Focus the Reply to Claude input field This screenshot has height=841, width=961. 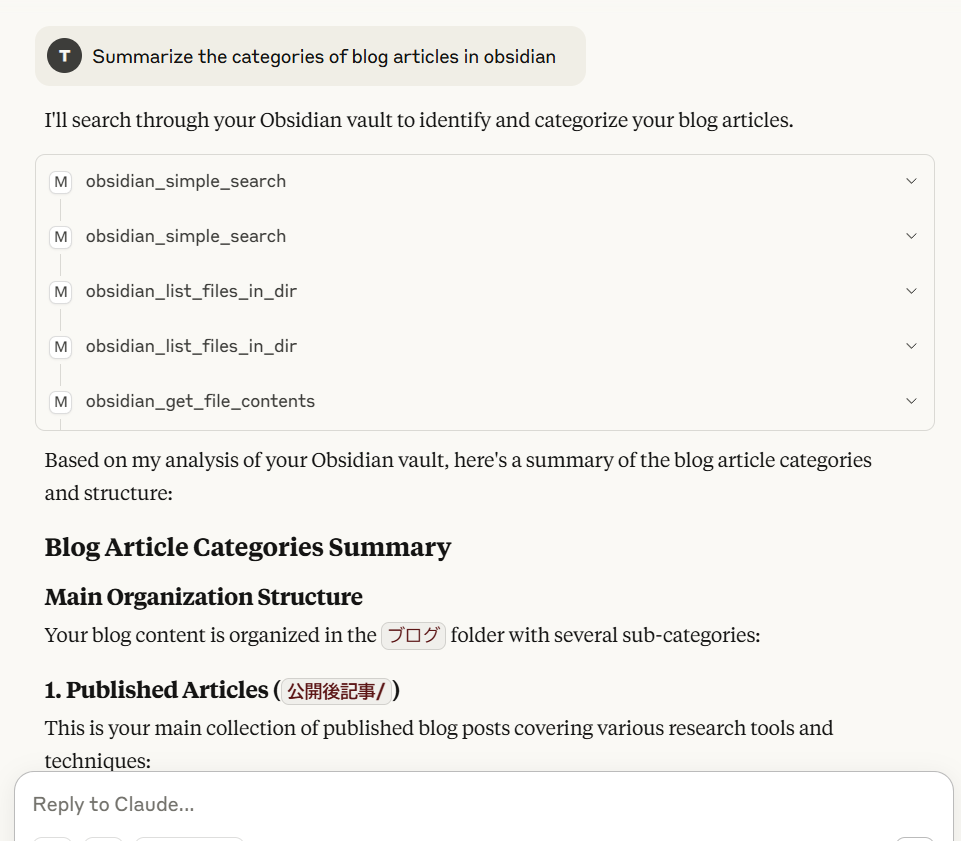[484, 804]
